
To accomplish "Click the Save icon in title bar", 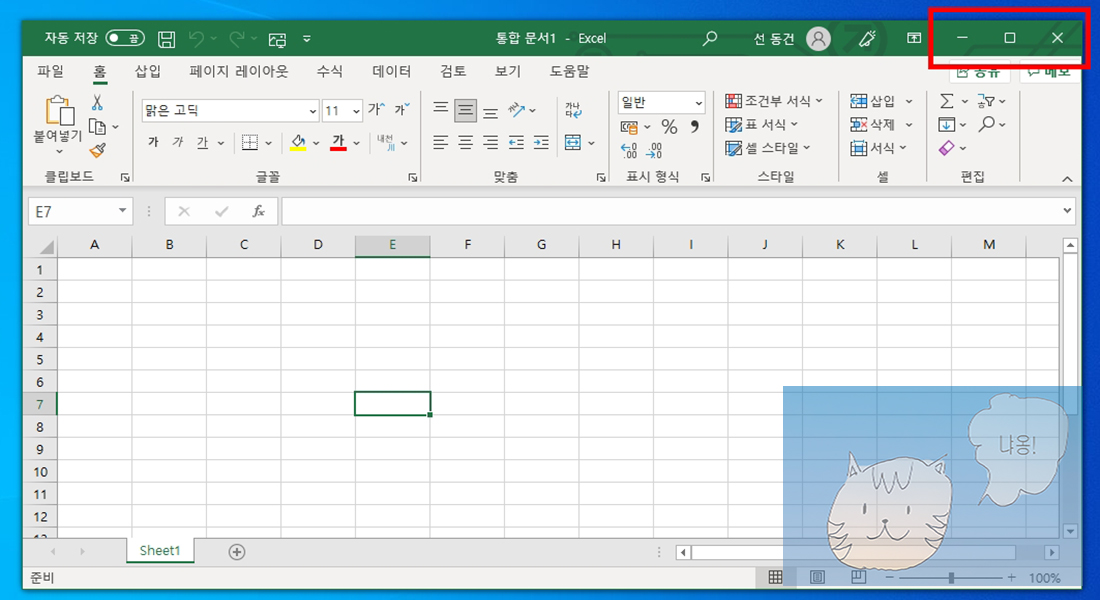I will coord(166,39).
